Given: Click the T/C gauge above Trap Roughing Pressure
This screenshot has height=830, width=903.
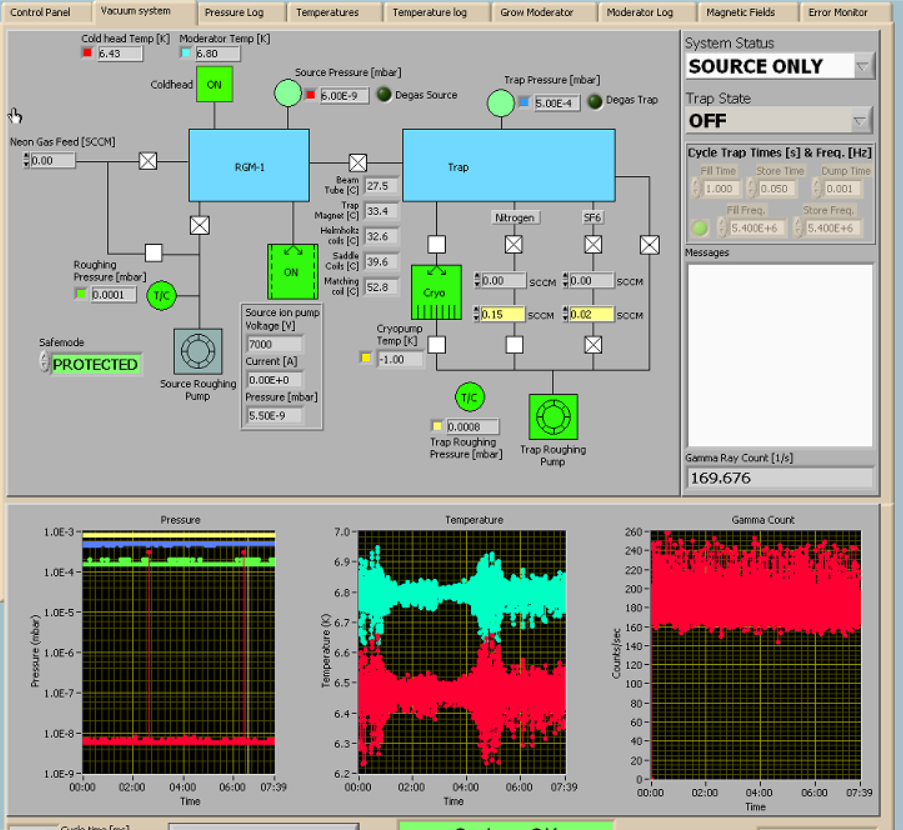Looking at the screenshot, I should pyautogui.click(x=469, y=397).
